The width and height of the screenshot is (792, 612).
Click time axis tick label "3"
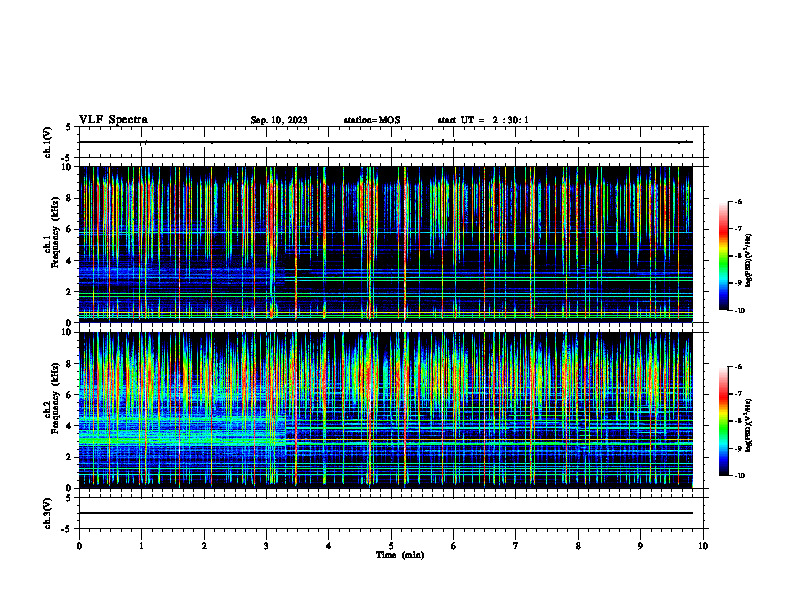(x=266, y=546)
